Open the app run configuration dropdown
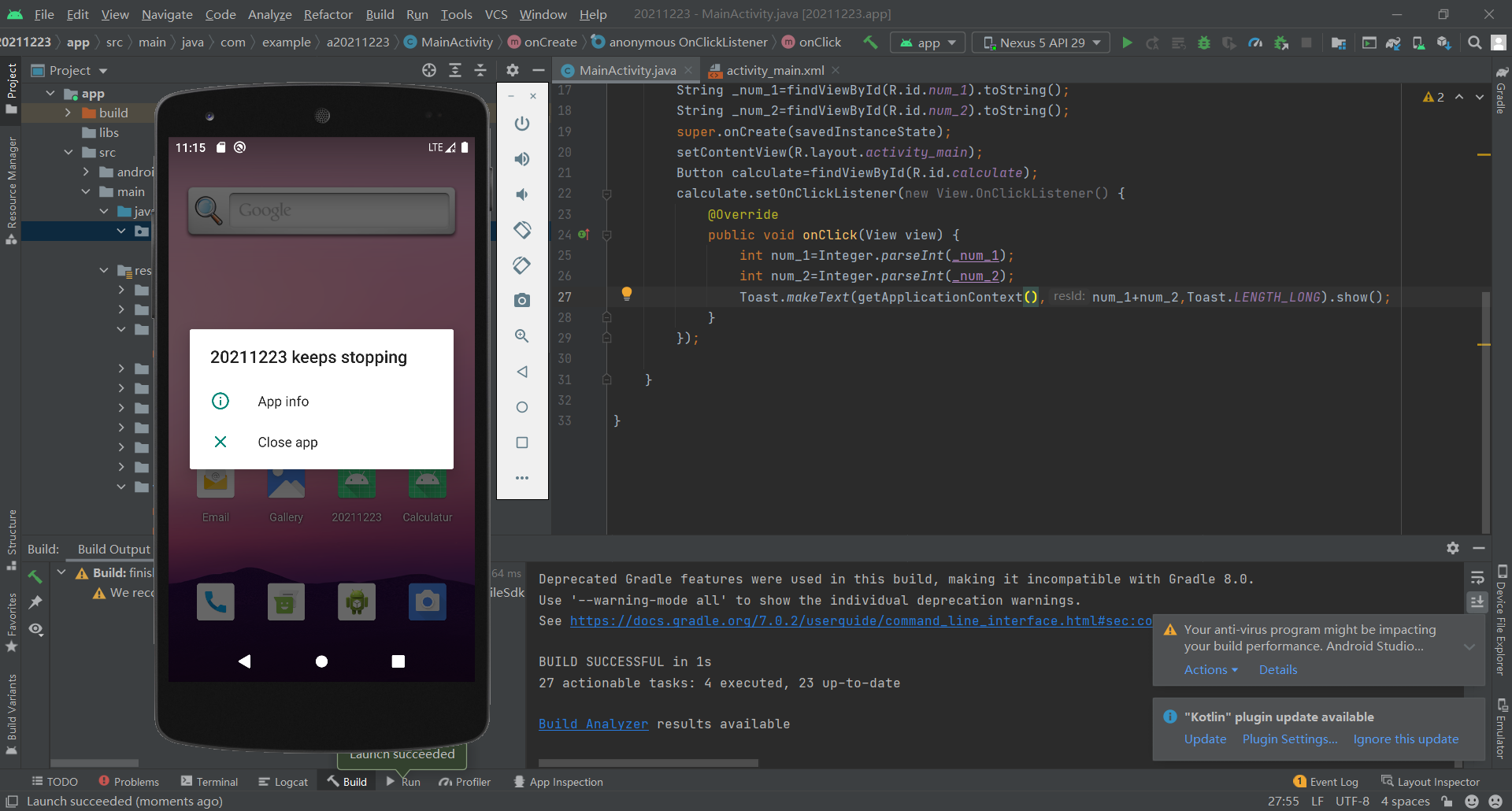The width and height of the screenshot is (1512, 811). (928, 43)
